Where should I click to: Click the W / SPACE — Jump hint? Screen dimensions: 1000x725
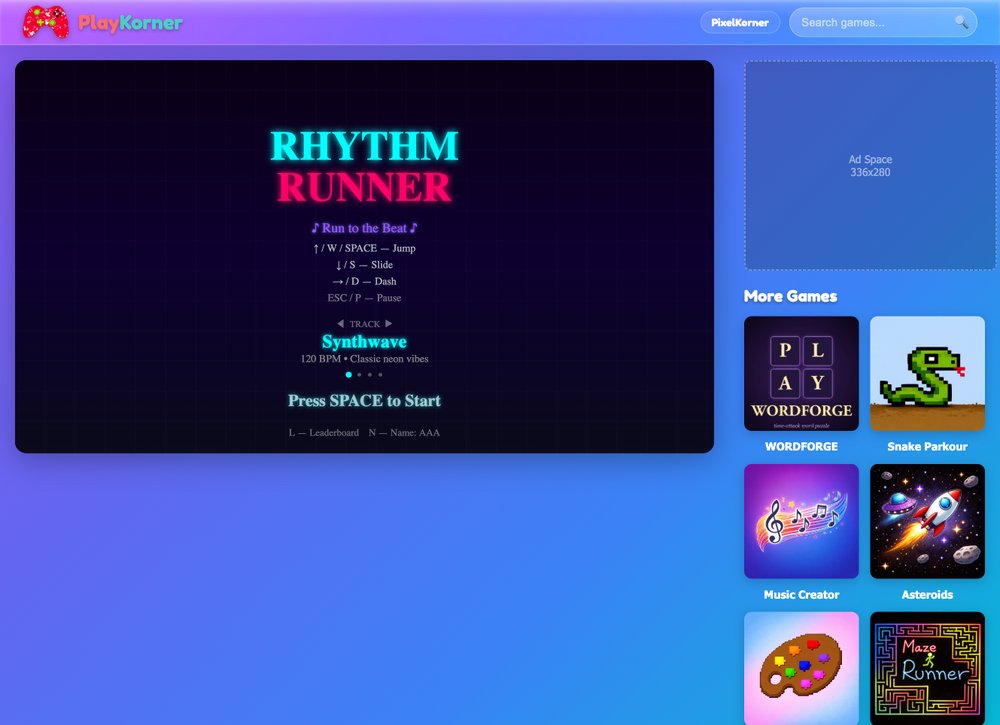point(364,248)
